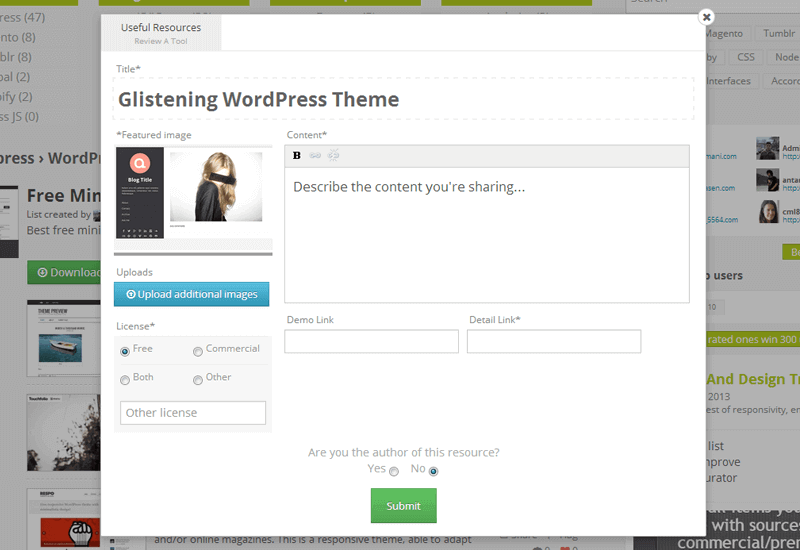Click the "JS (0)" category entry
Viewport: 800px width, 550px height.
(x=19, y=117)
